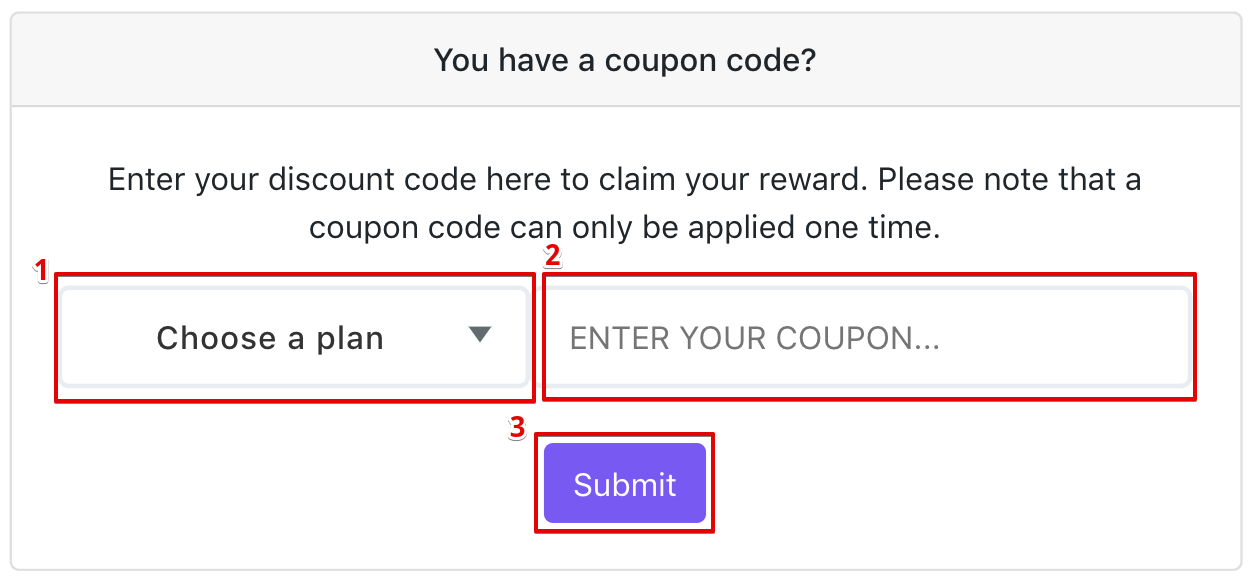1254x585 pixels.
Task: Select the "Choose a plan" label text
Action: click(x=270, y=338)
